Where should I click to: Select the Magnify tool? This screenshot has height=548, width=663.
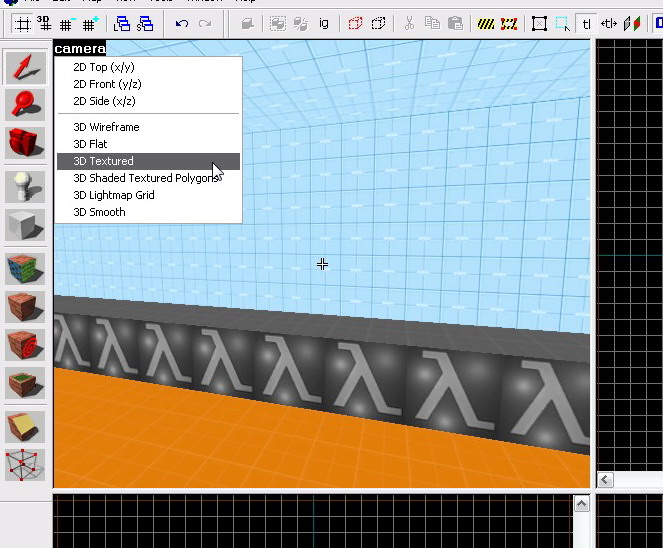[x=25, y=104]
